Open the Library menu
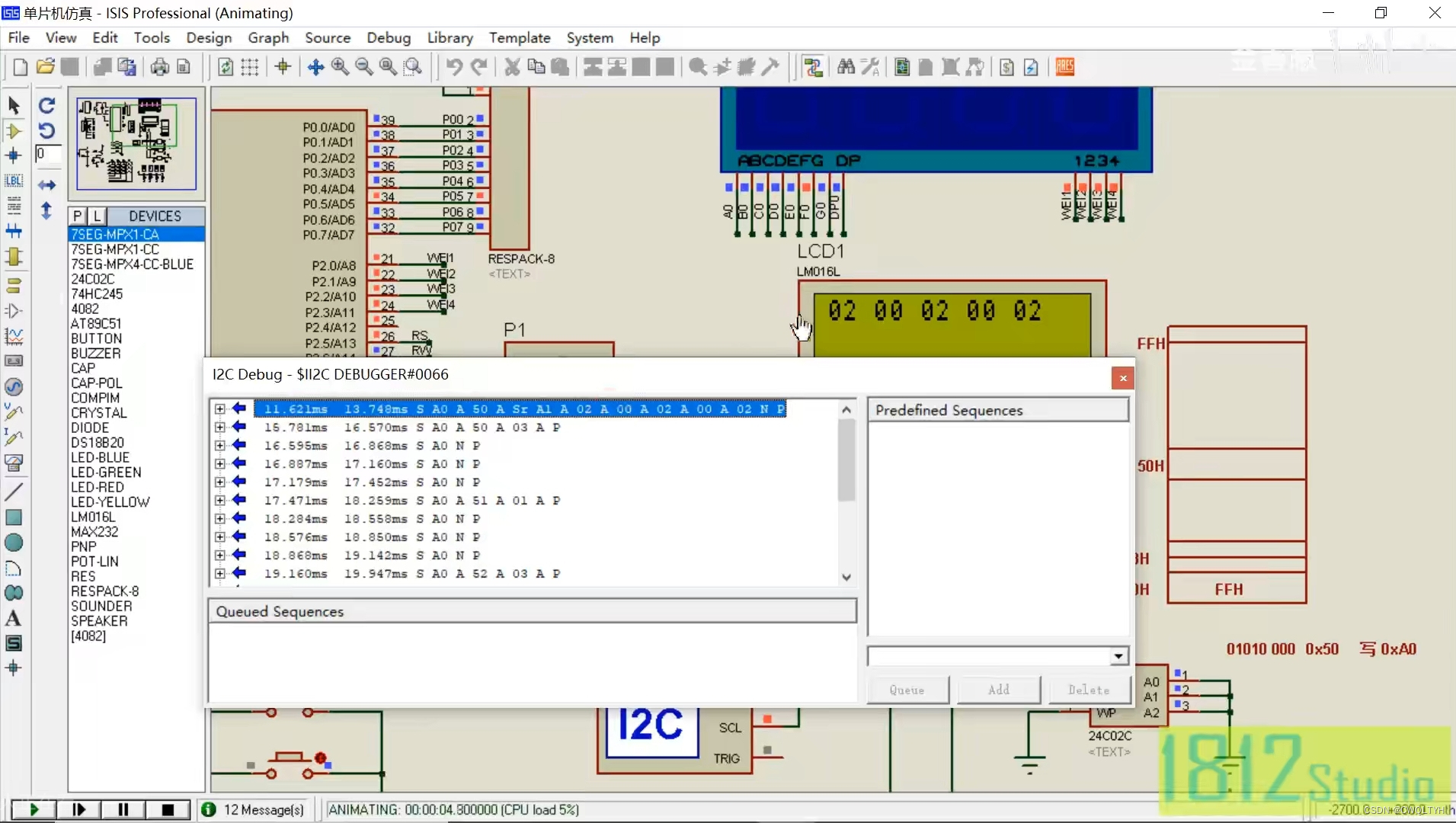1456x823 pixels. point(450,37)
